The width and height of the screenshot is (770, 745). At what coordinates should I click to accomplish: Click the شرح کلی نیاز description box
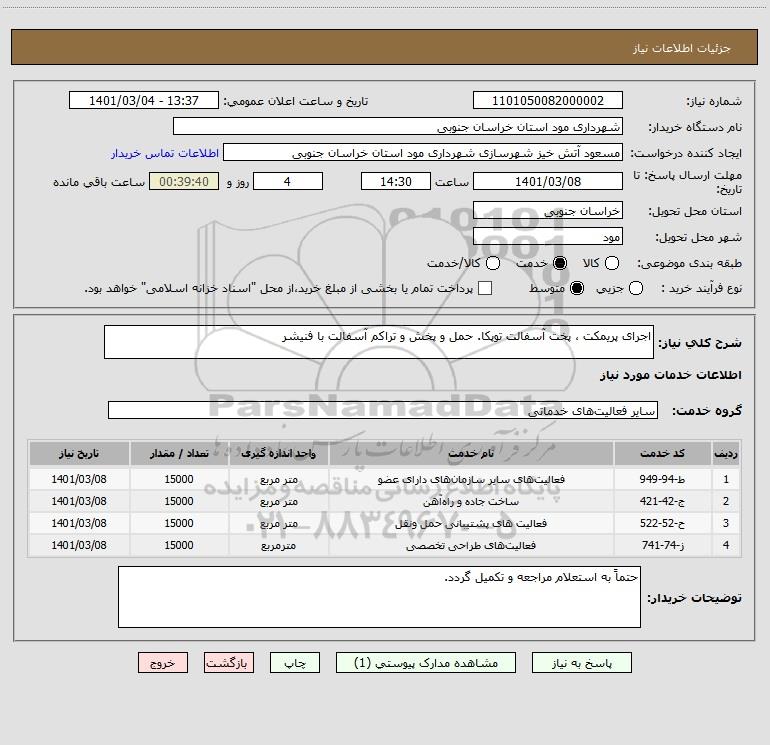(x=379, y=342)
